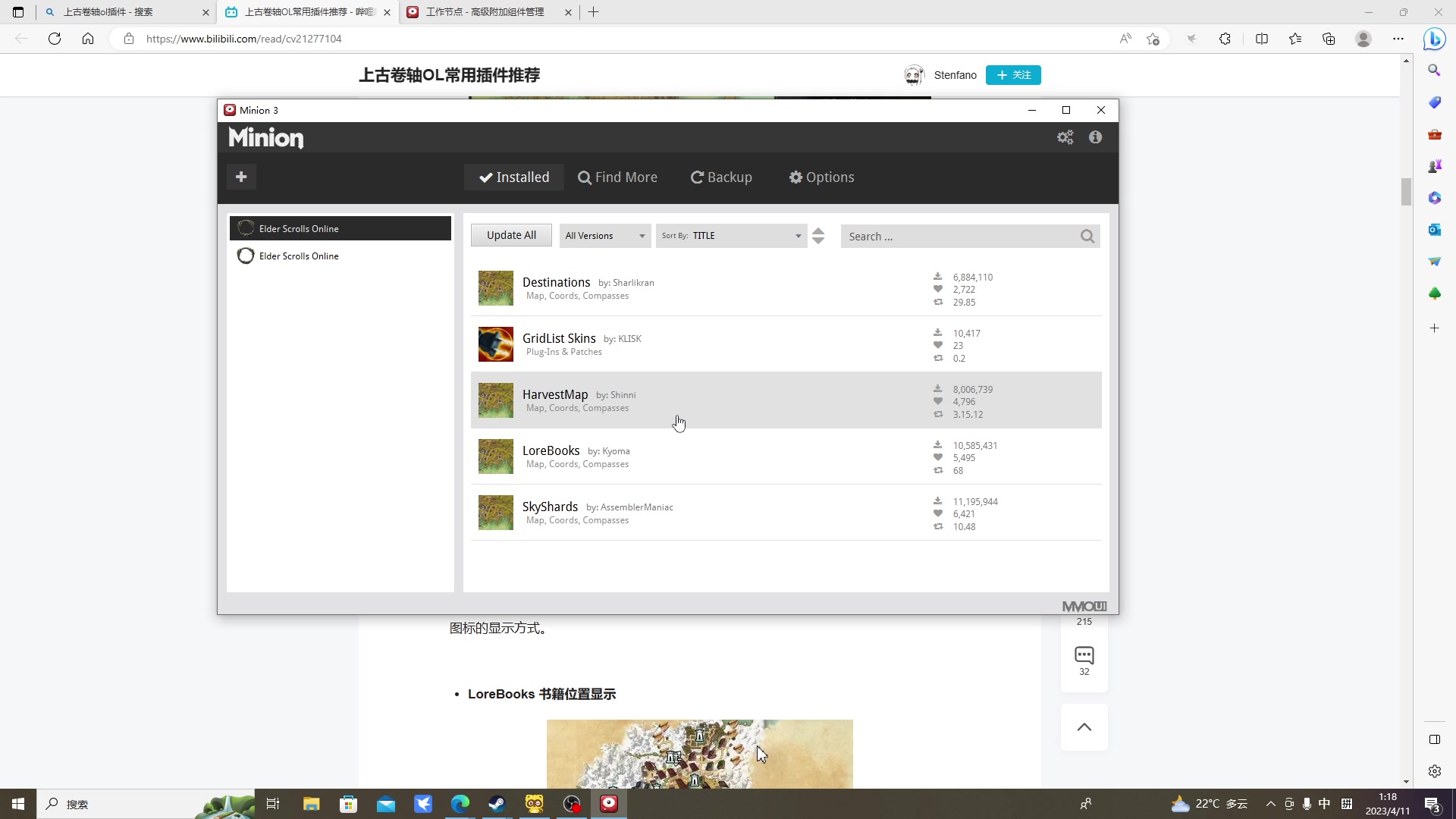
Task: Open the Find More tab
Action: (617, 177)
